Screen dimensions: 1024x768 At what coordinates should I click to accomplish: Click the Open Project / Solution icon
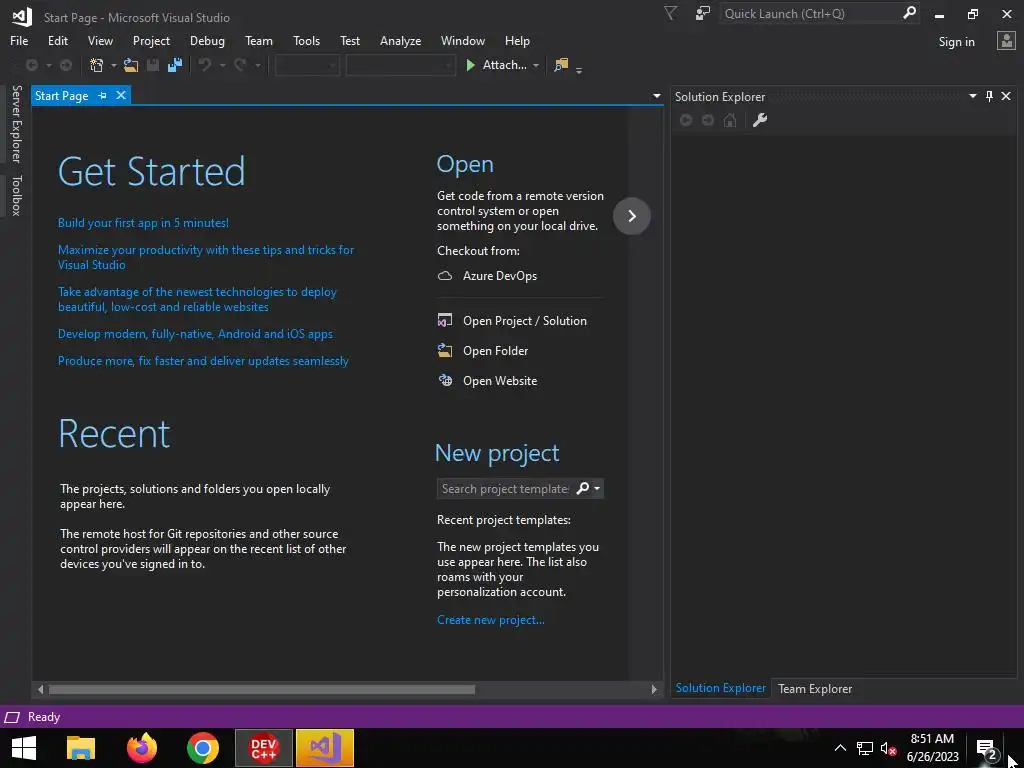(445, 321)
